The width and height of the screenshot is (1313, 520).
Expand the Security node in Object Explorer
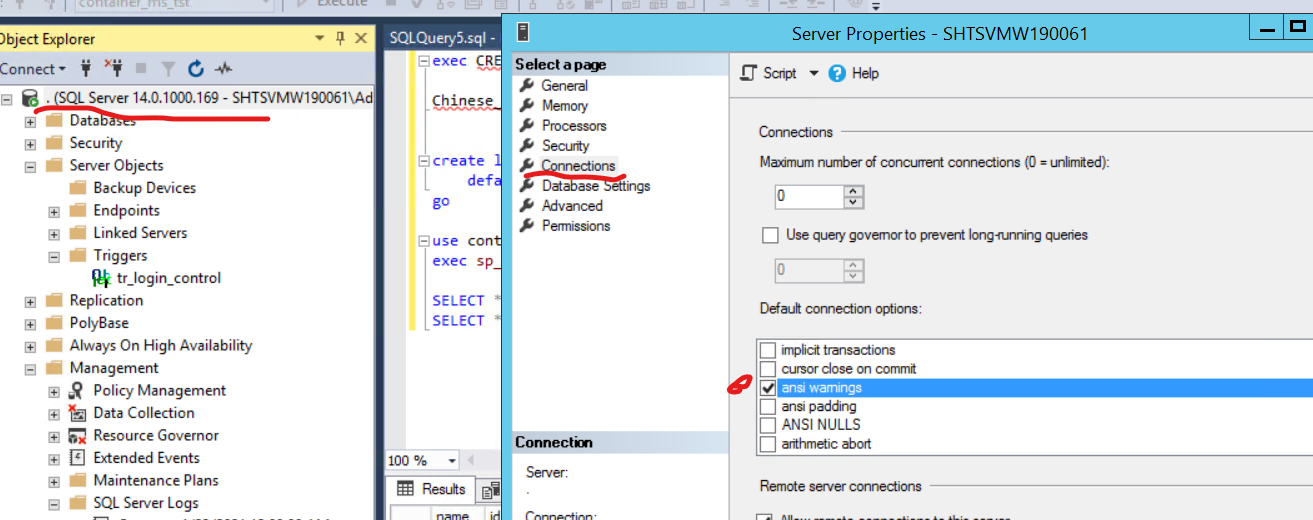point(30,143)
